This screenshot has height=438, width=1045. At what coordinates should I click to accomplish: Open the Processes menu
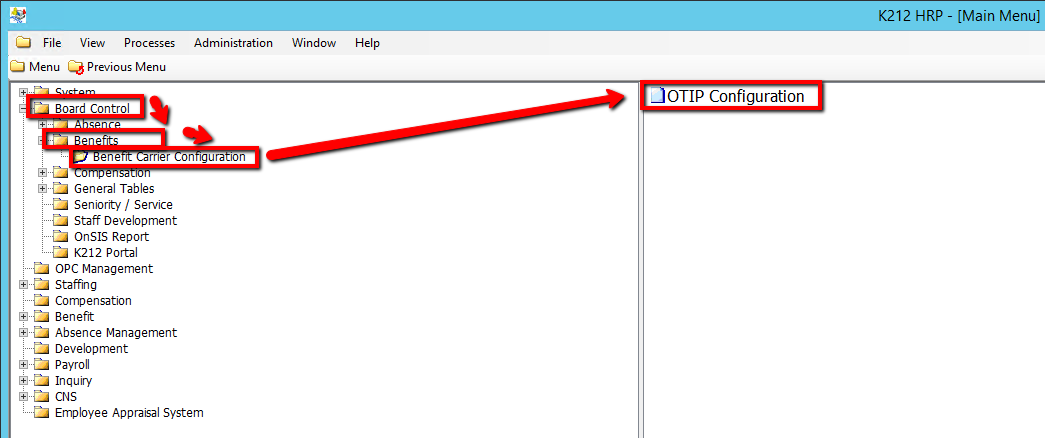point(149,43)
